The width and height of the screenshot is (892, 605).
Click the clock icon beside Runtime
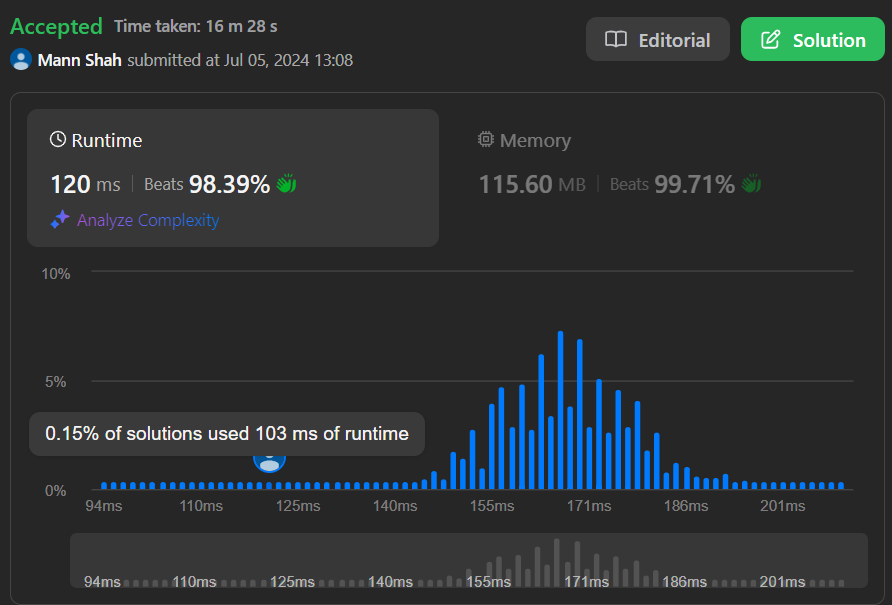pyautogui.click(x=58, y=140)
